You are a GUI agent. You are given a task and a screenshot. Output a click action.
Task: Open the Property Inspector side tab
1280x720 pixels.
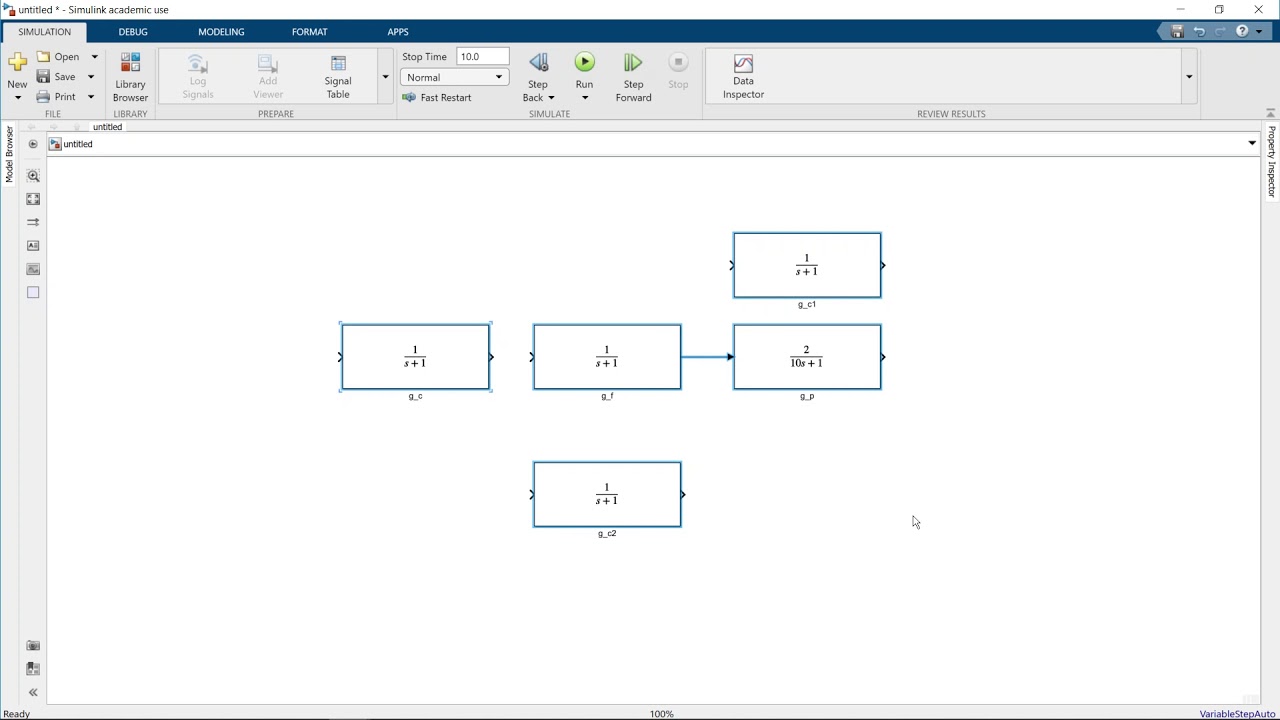click(1272, 161)
